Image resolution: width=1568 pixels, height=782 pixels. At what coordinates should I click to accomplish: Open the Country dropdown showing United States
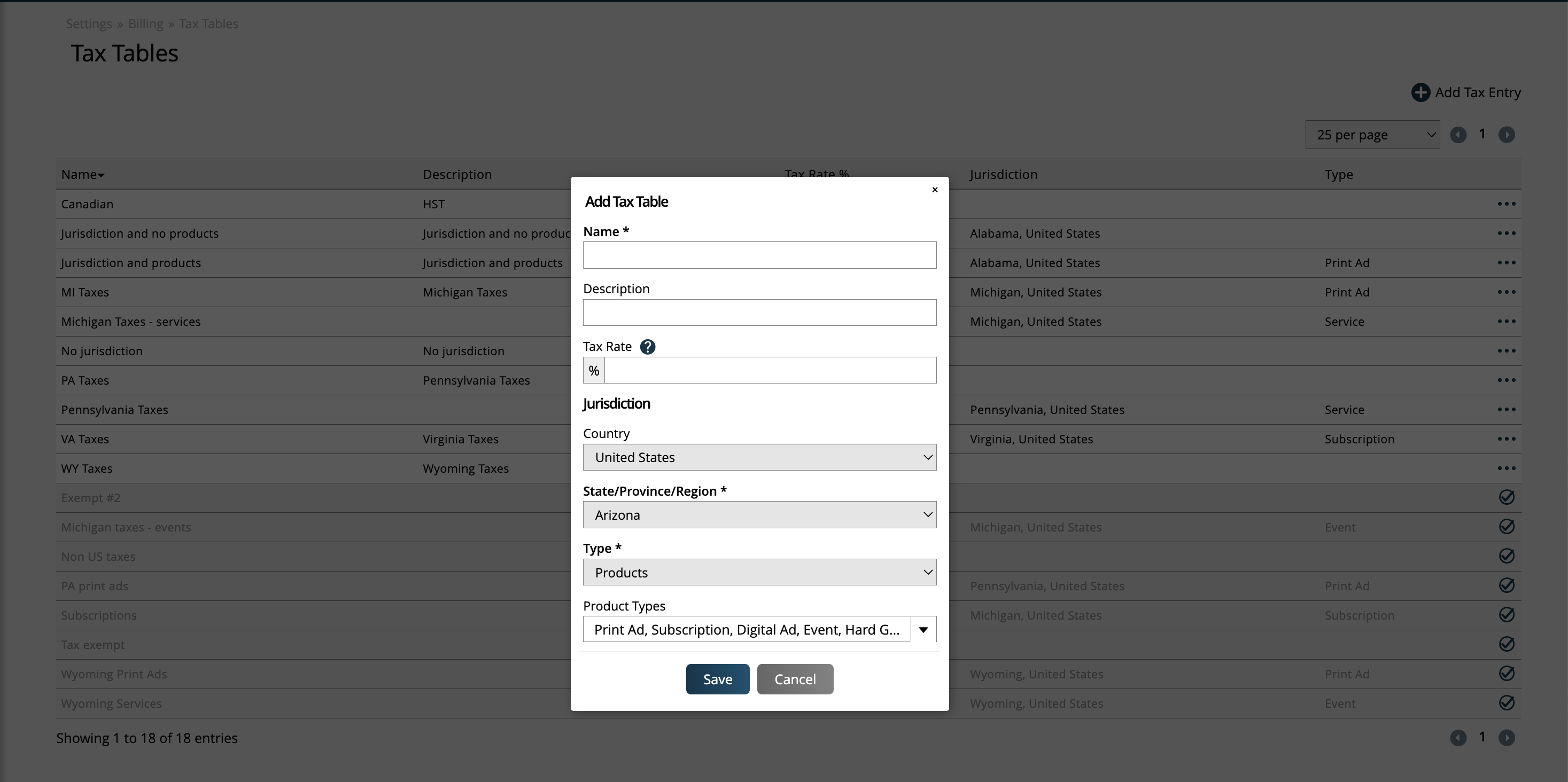tap(759, 457)
